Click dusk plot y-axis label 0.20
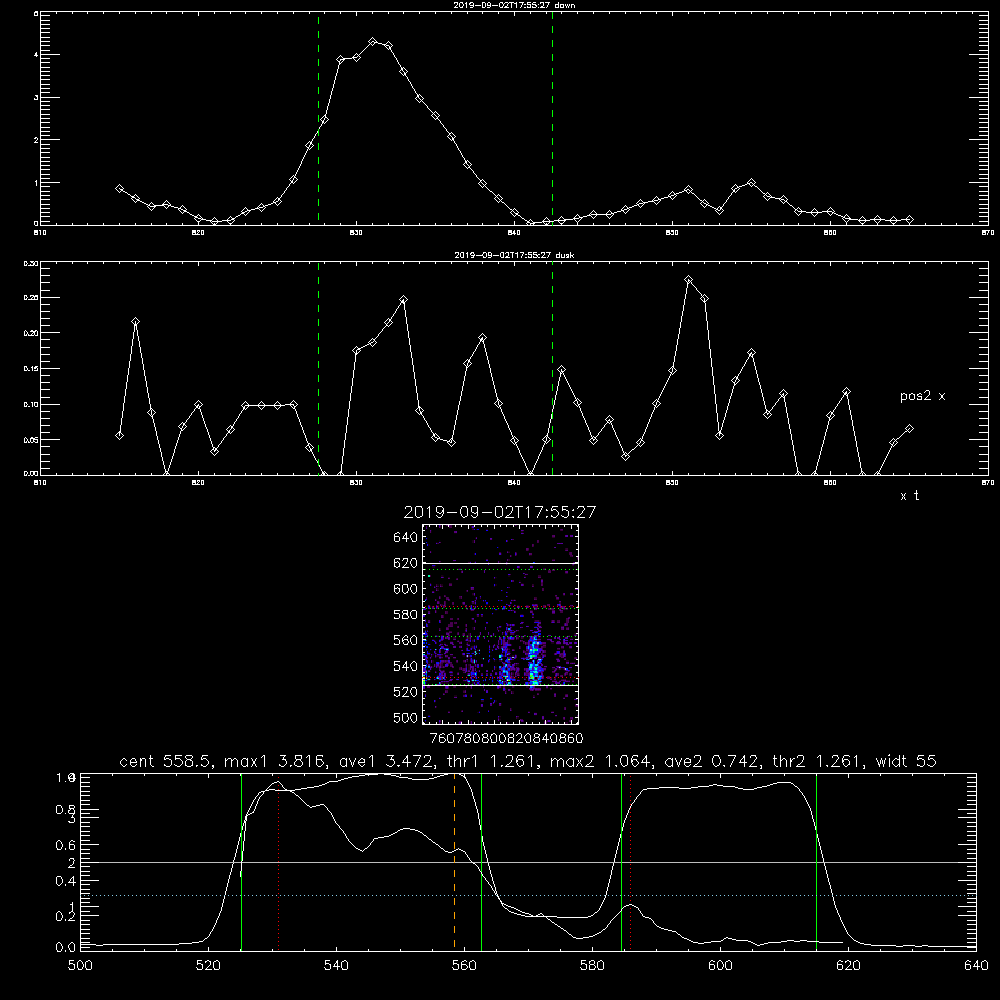This screenshot has width=1000, height=1000. [31, 333]
